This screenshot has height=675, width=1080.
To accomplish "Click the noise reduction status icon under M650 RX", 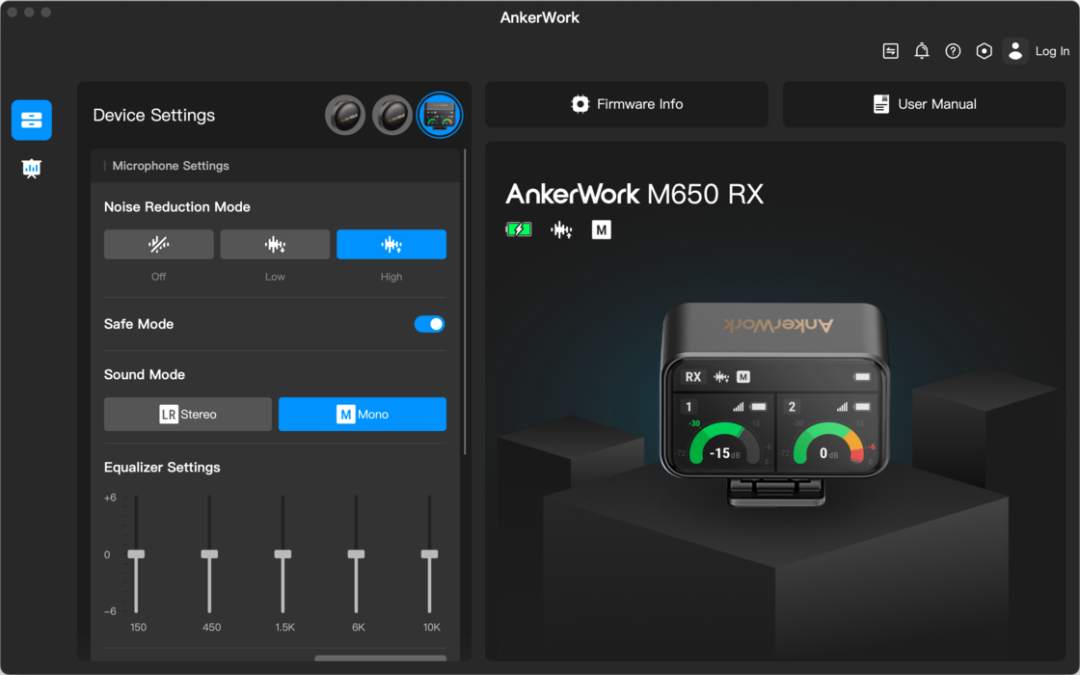I will tap(561, 230).
